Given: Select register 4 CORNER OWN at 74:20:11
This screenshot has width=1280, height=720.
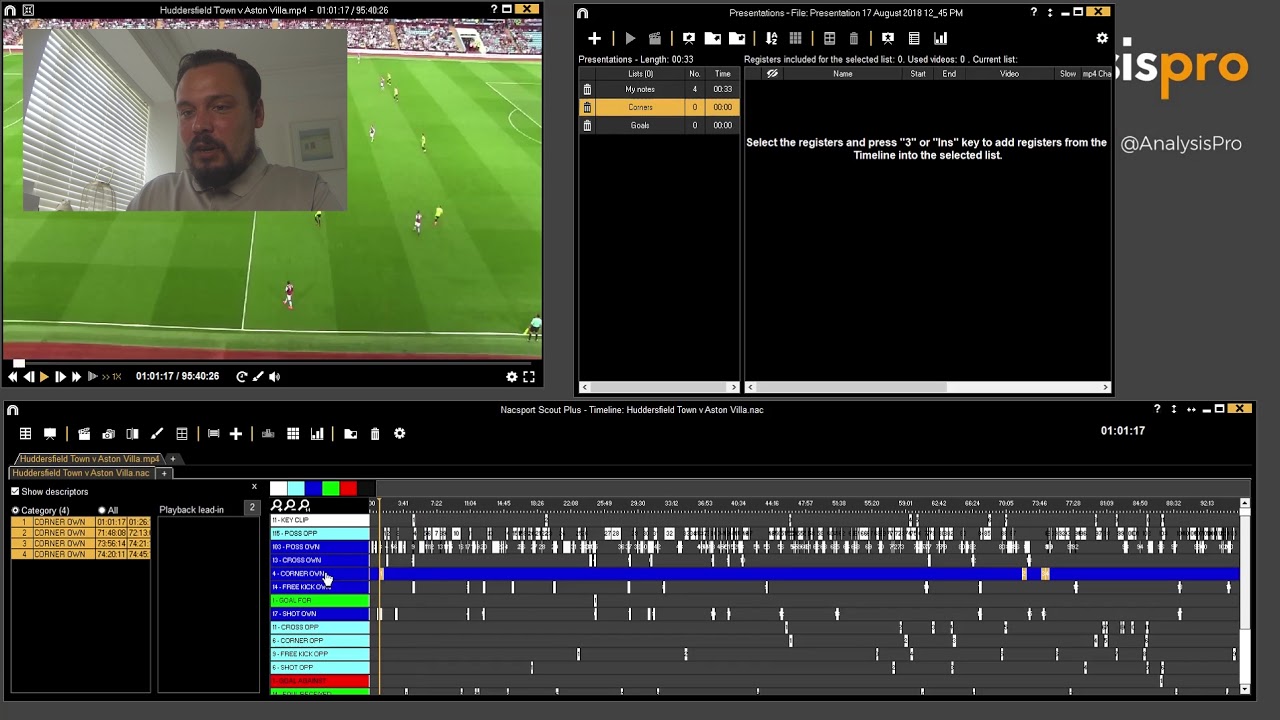Looking at the screenshot, I should pos(81,554).
